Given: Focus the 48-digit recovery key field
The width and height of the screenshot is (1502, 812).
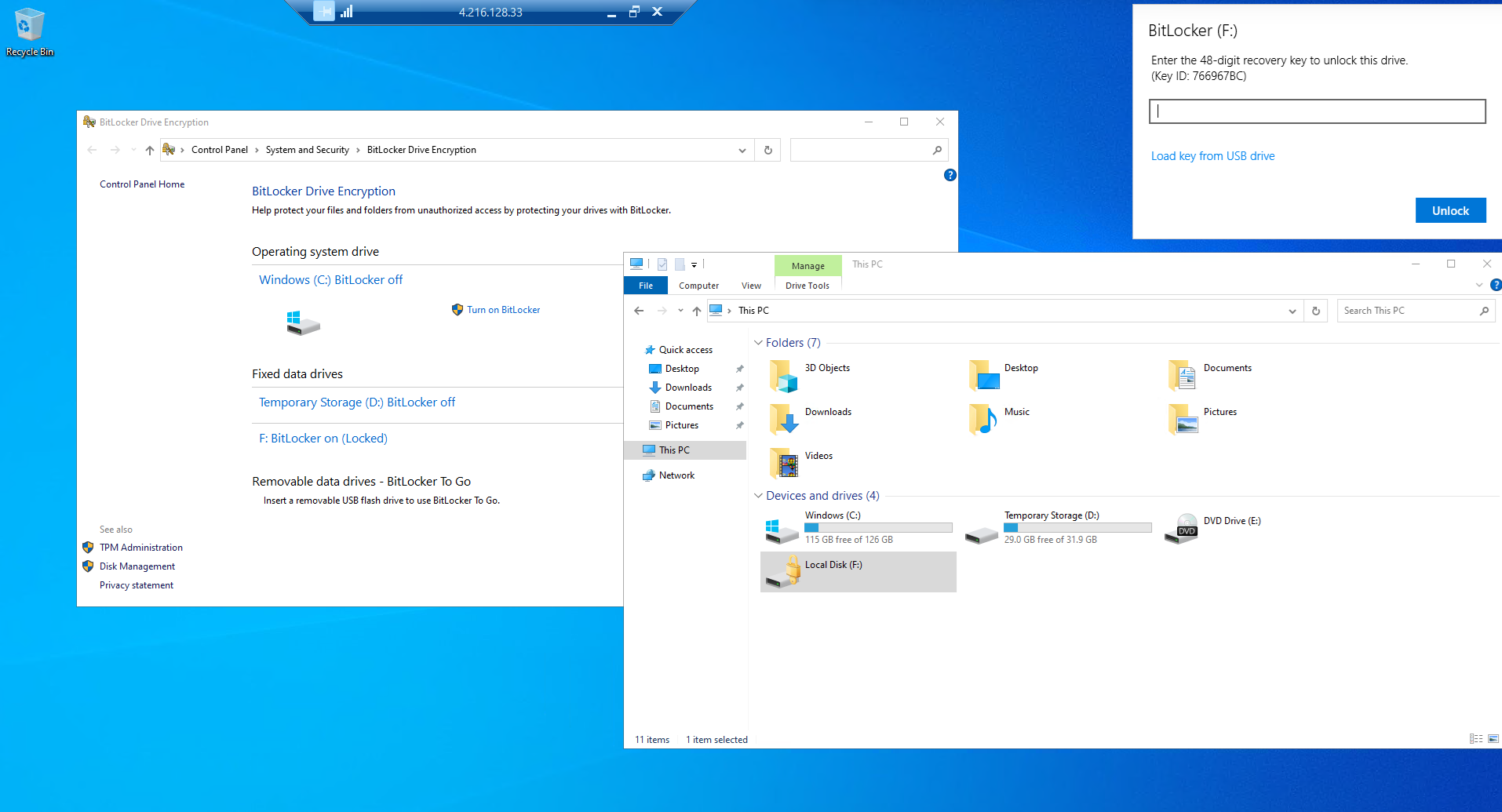Looking at the screenshot, I should pyautogui.click(x=1317, y=111).
